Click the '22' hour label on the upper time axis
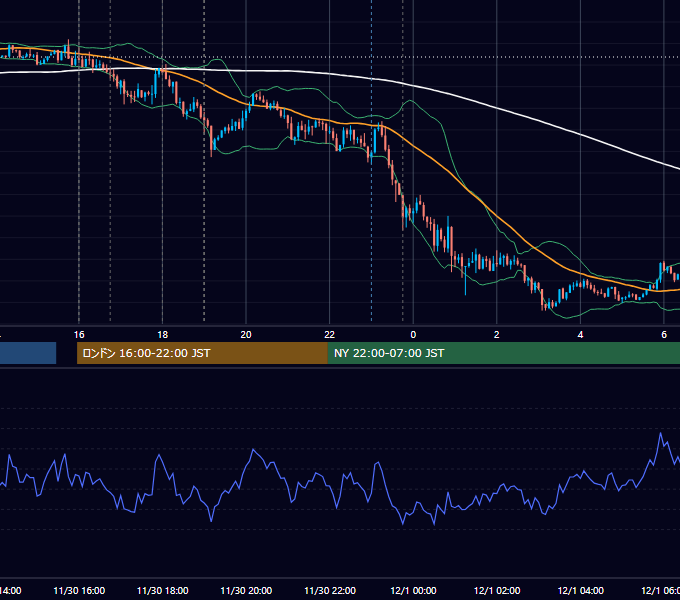This screenshot has width=680, height=600. coord(330,335)
